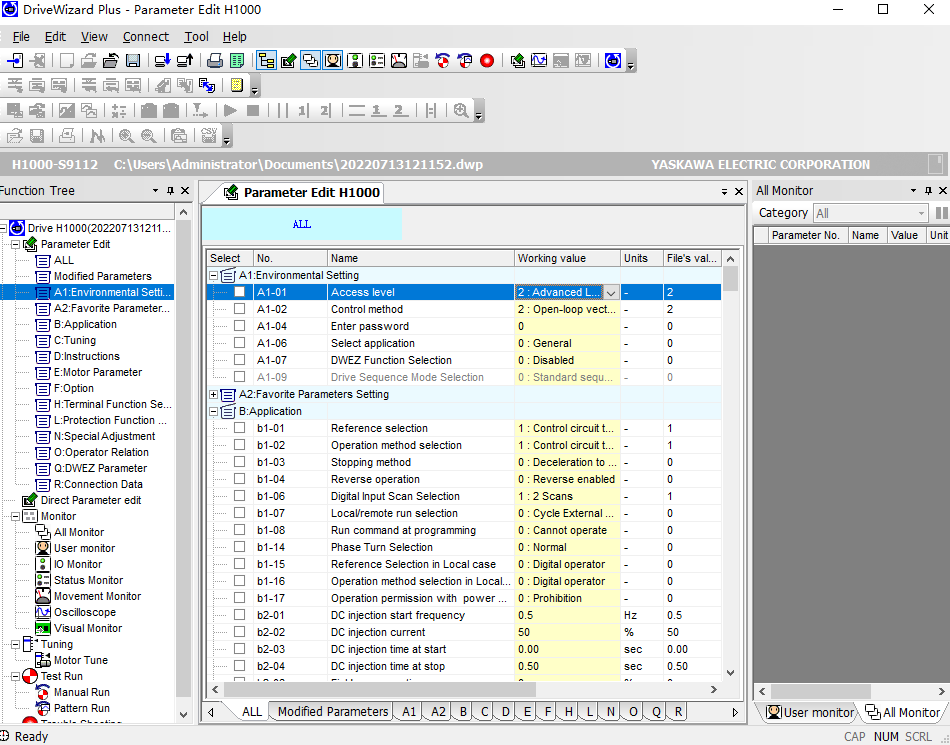Tick the checkbox for b2-04 row
Viewport: 950px width, 745px height.
[240, 666]
